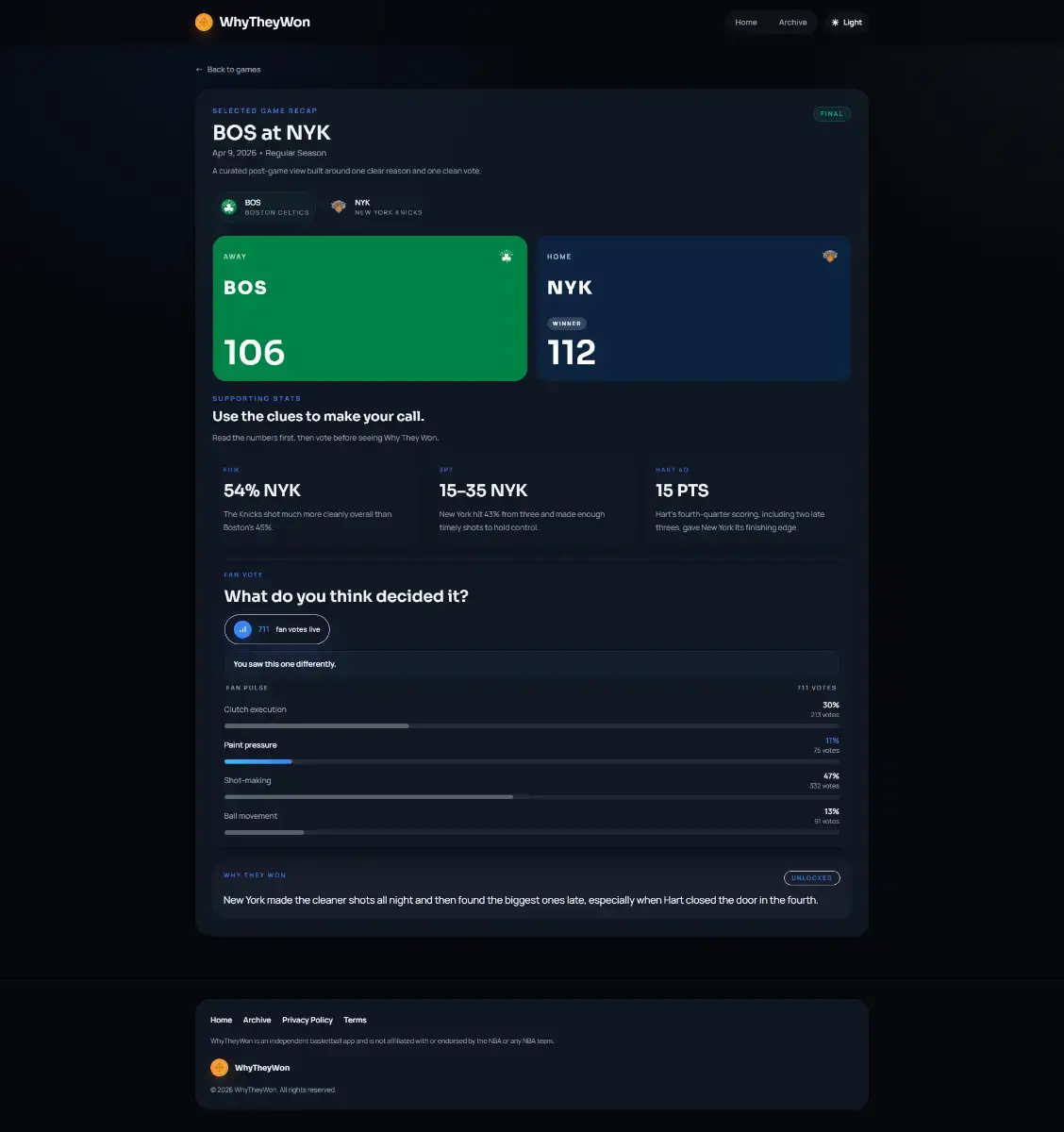Click the orange basketball logo in the header
Image resolution: width=1064 pixels, height=1132 pixels.
tap(204, 22)
